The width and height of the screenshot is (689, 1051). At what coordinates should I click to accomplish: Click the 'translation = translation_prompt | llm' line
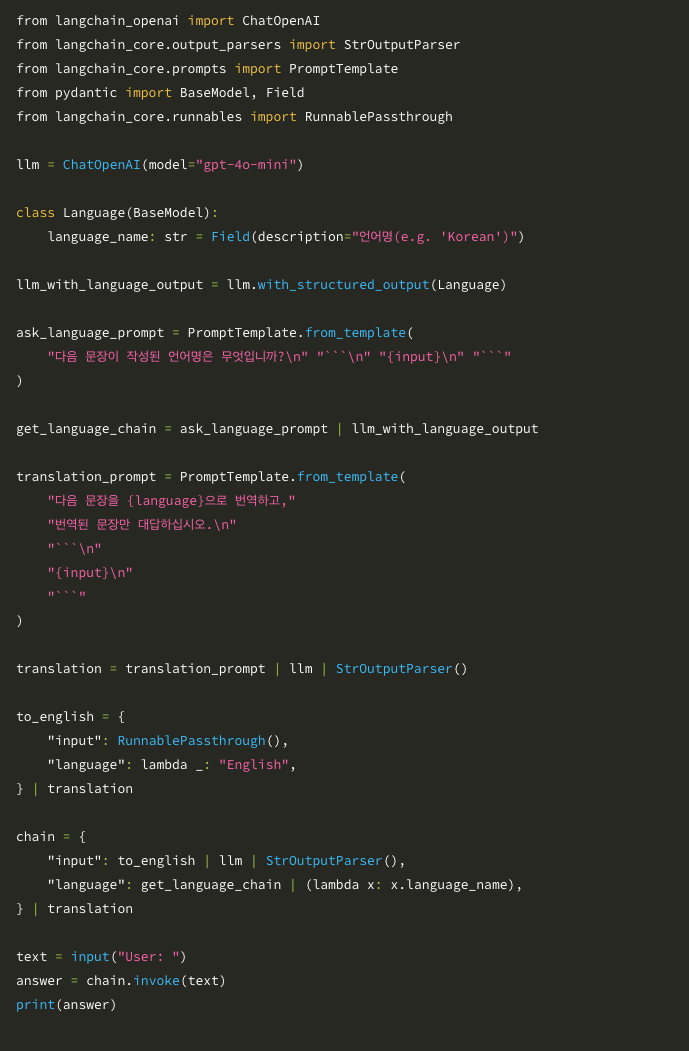[x=242, y=669]
